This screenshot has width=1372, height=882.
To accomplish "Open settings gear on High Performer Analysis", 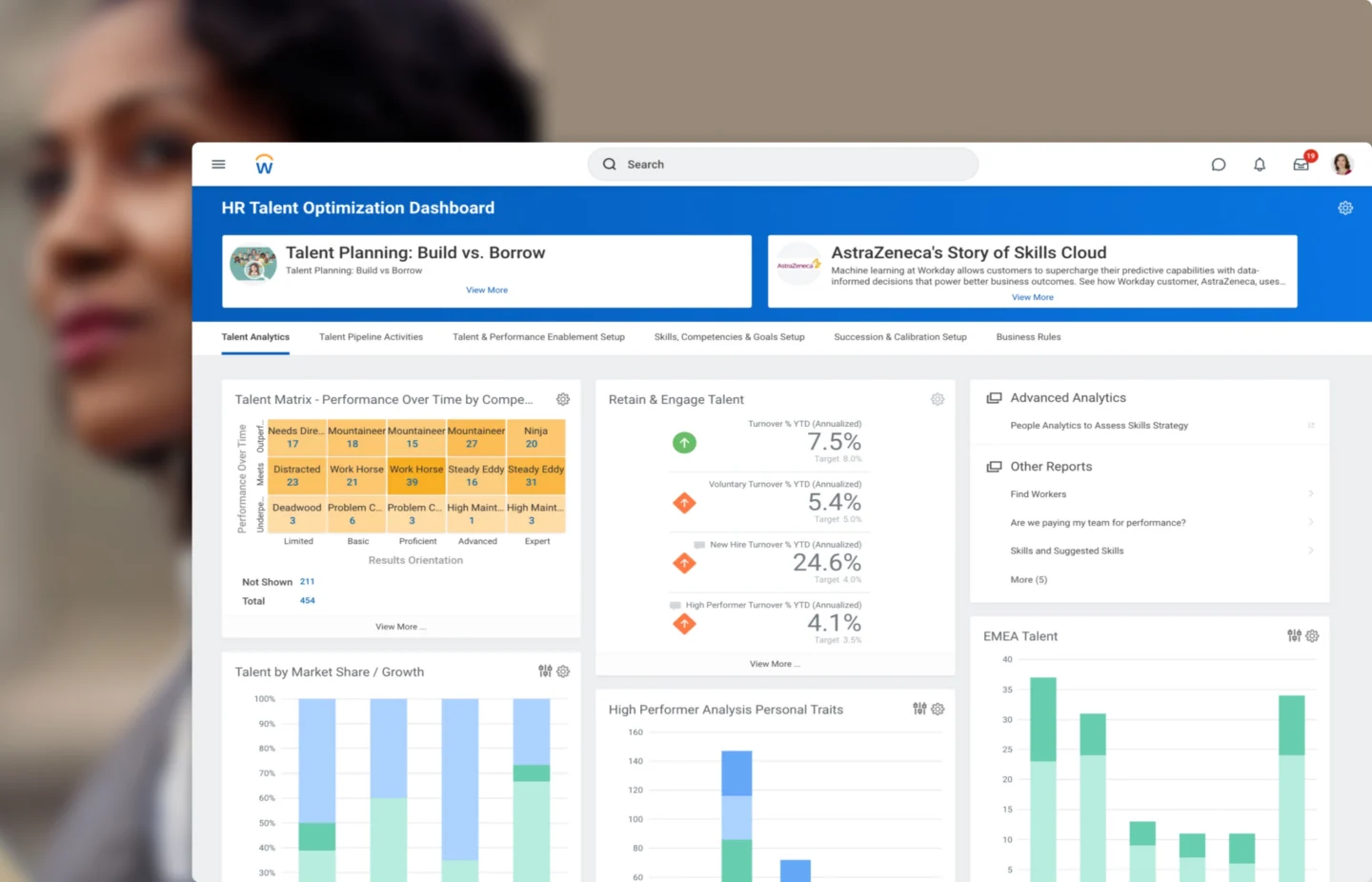I will 938,710.
